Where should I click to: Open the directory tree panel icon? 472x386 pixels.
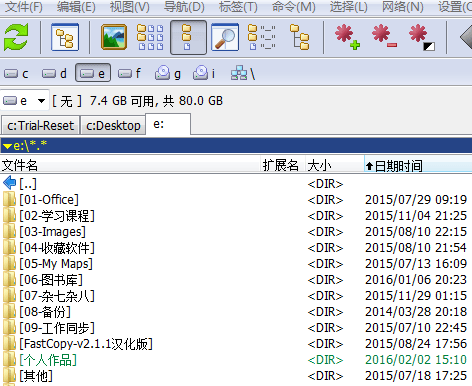click(x=65, y=37)
